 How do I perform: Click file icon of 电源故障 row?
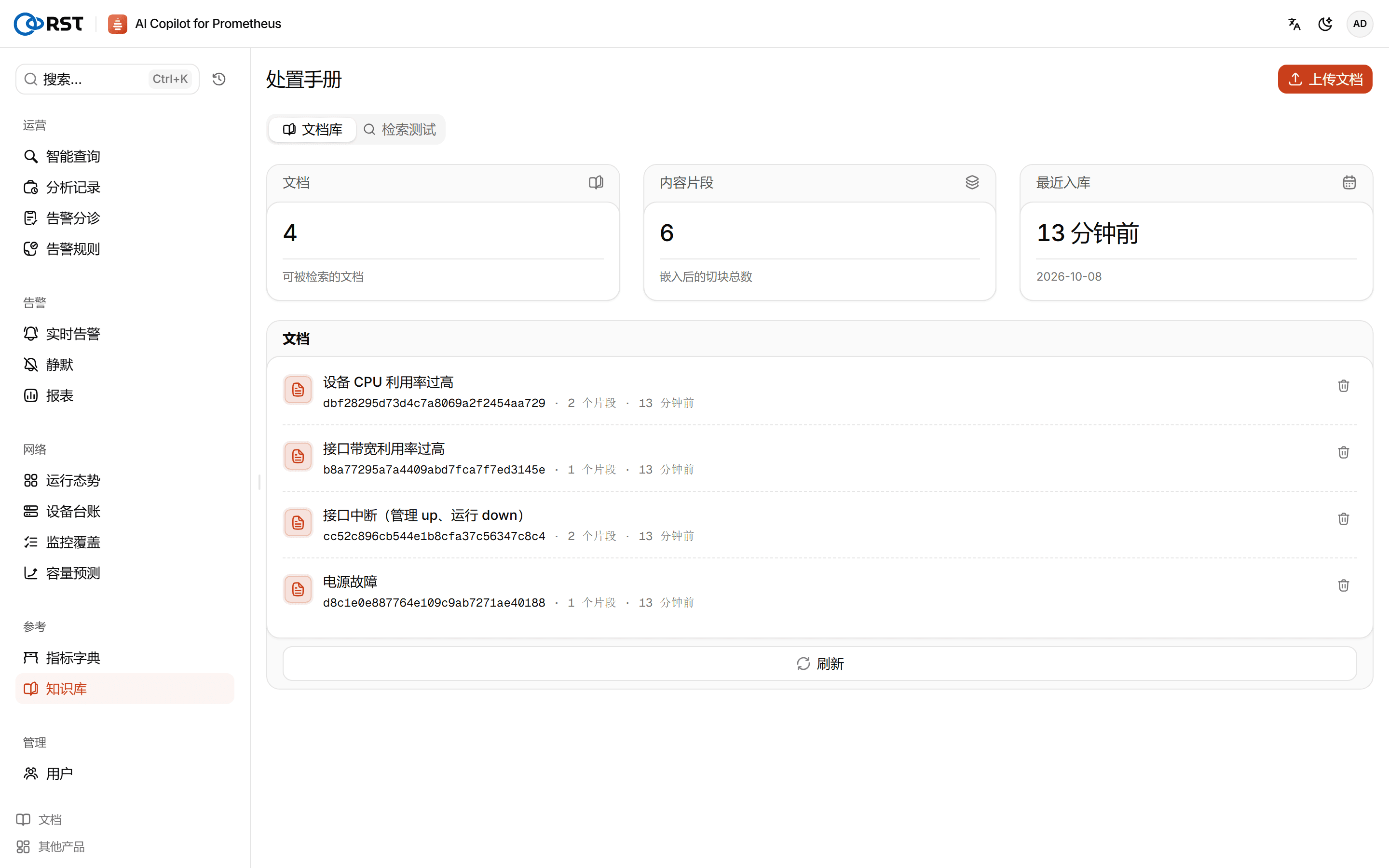[298, 590]
